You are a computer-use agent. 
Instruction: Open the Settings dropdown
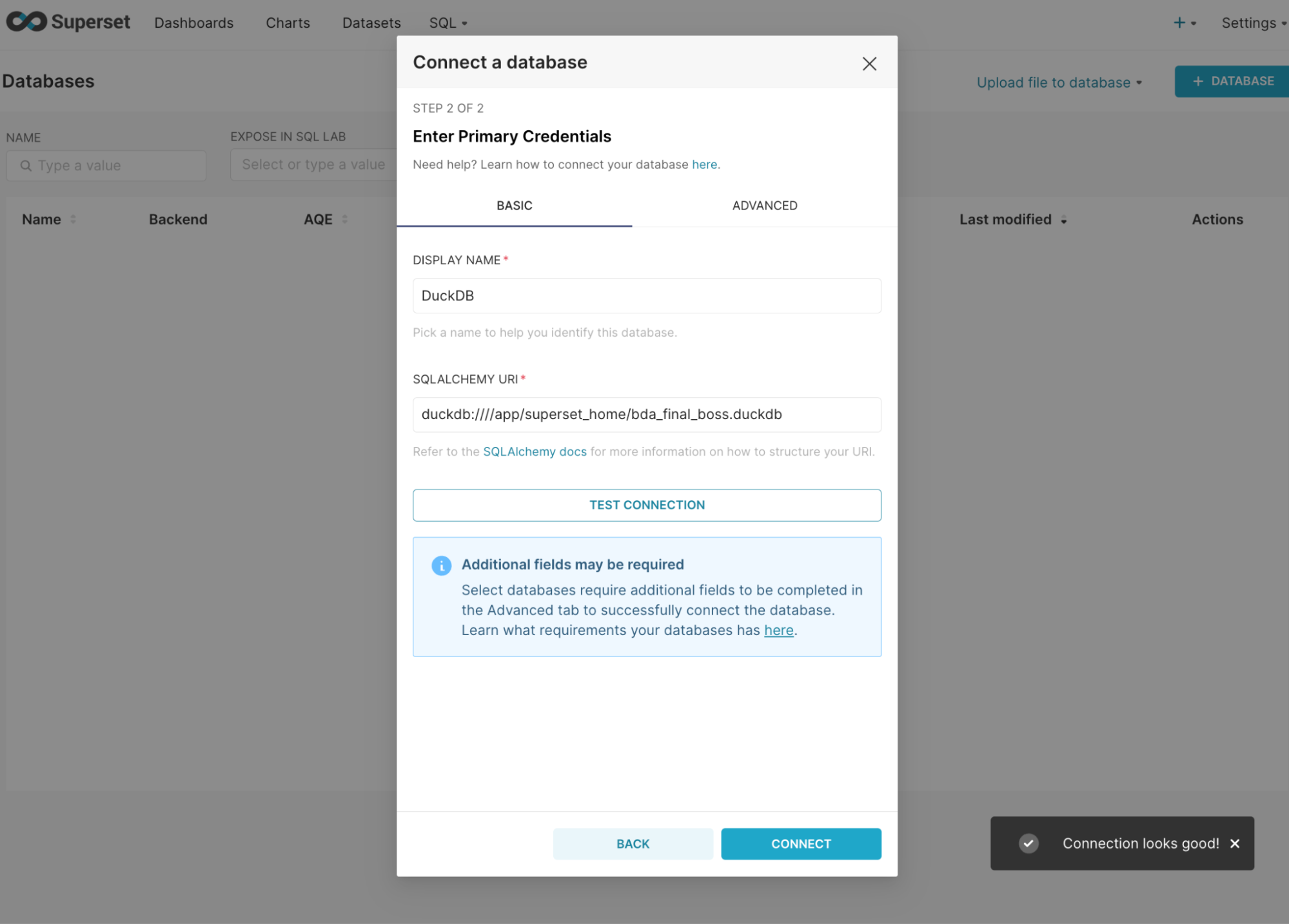click(1253, 23)
